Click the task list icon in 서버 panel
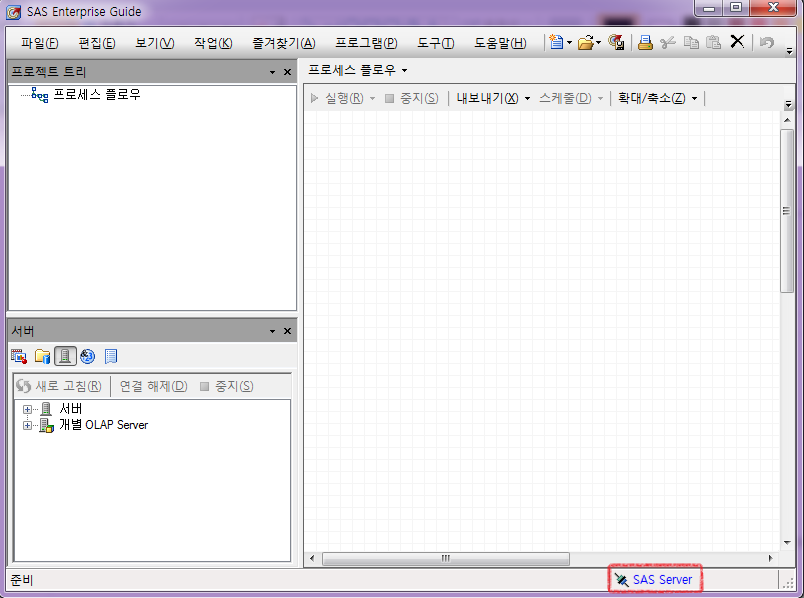 [19, 356]
